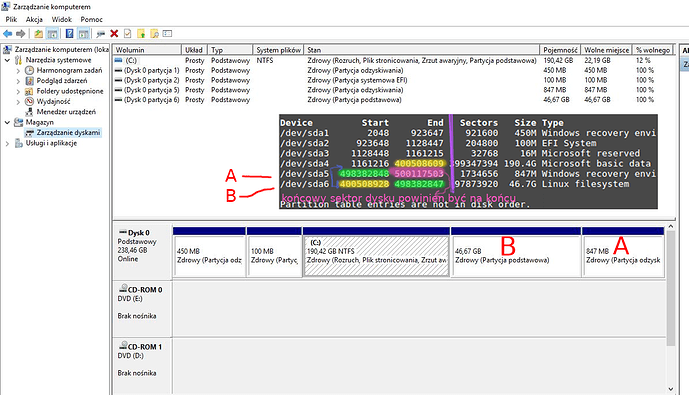Click the Forward arrow toolbar icon
This screenshot has height=395, width=689.
[20, 34]
